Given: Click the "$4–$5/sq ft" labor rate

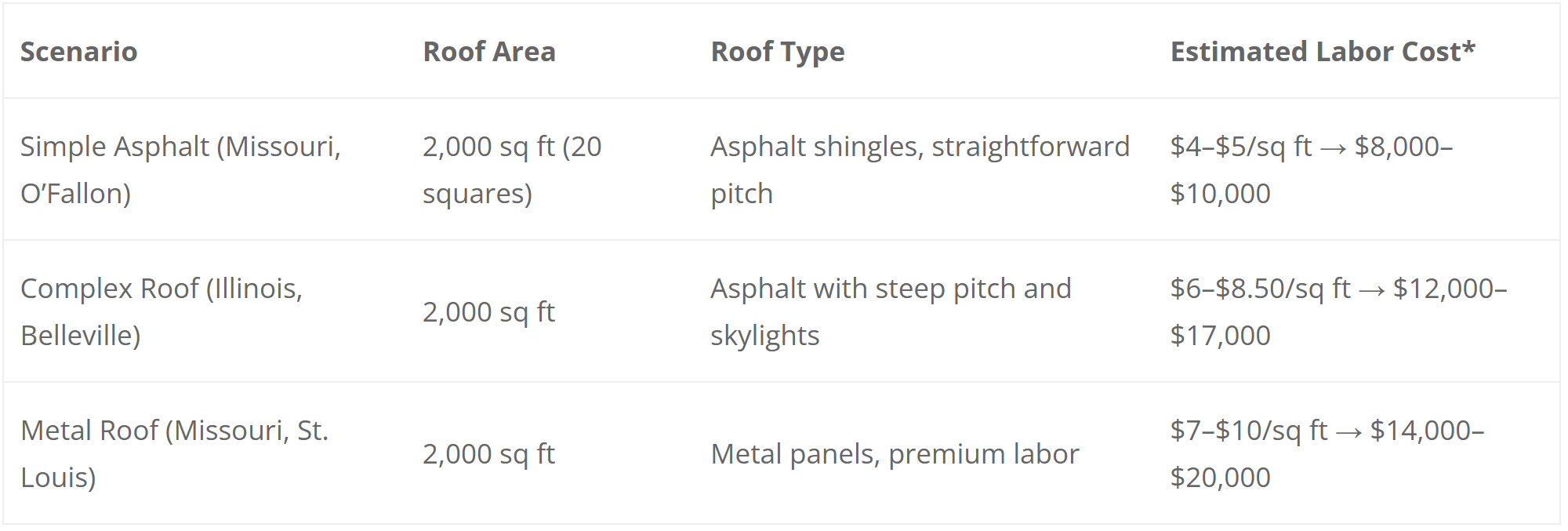Looking at the screenshot, I should point(1240,147).
